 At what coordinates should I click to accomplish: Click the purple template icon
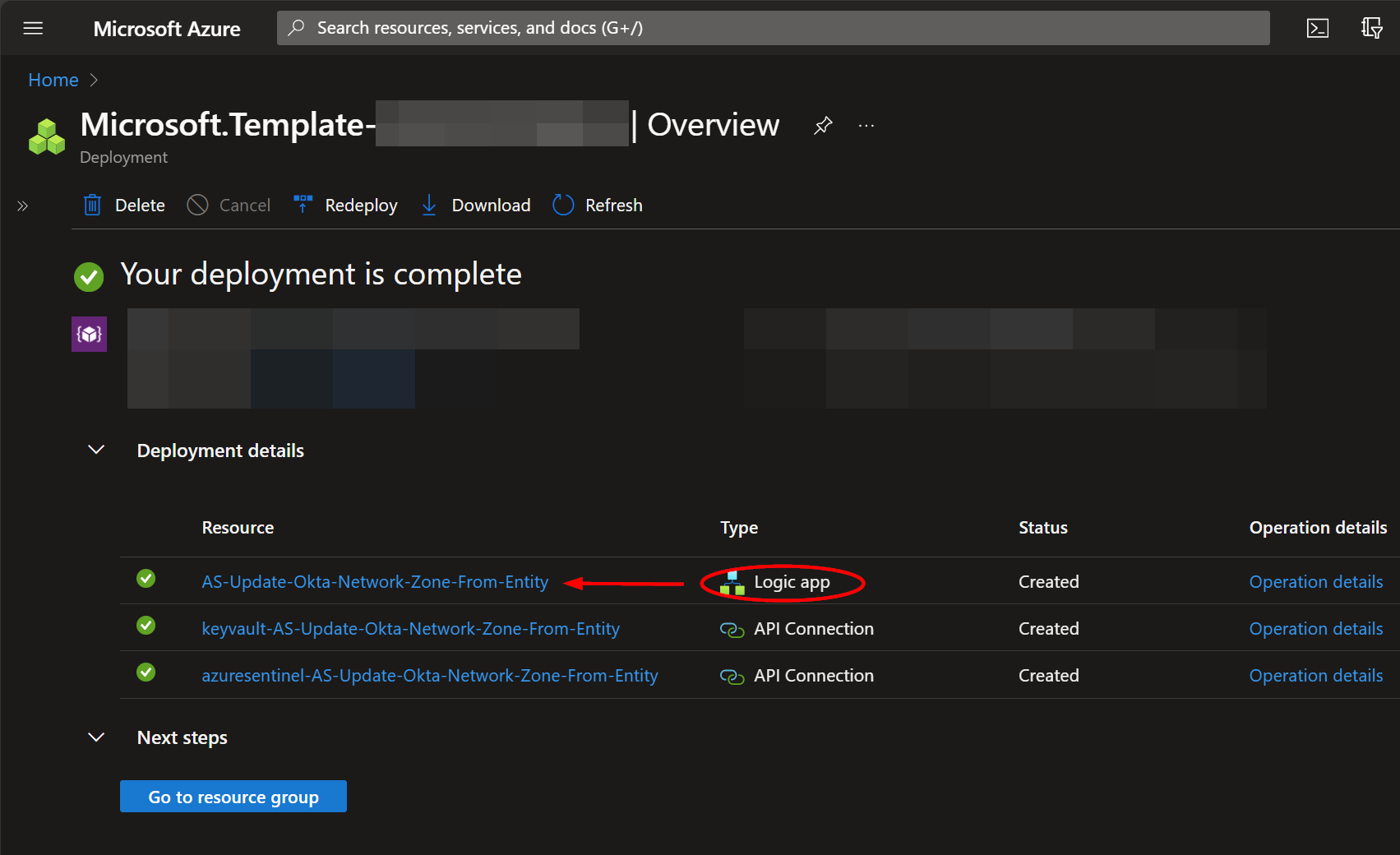click(89, 334)
